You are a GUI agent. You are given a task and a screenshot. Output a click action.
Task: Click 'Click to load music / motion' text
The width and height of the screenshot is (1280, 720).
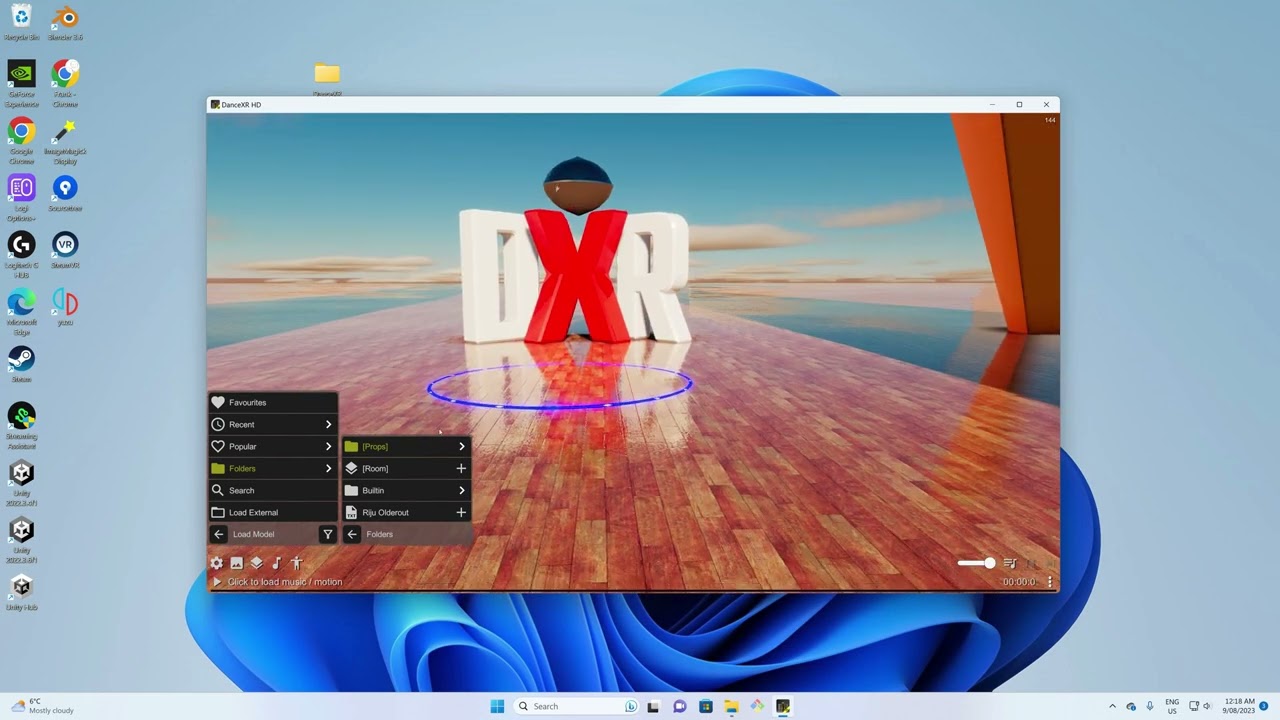pyautogui.click(x=285, y=582)
